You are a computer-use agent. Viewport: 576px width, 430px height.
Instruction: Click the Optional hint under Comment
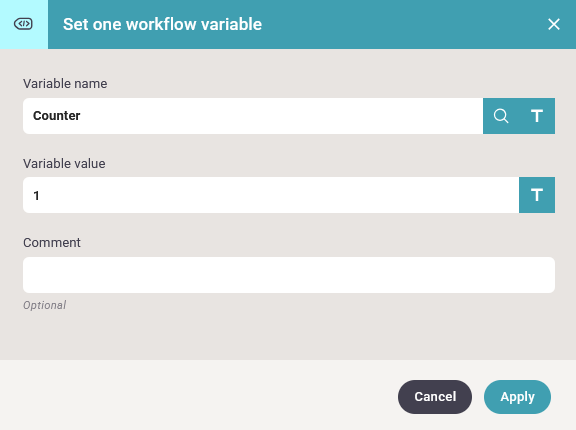tap(44, 305)
